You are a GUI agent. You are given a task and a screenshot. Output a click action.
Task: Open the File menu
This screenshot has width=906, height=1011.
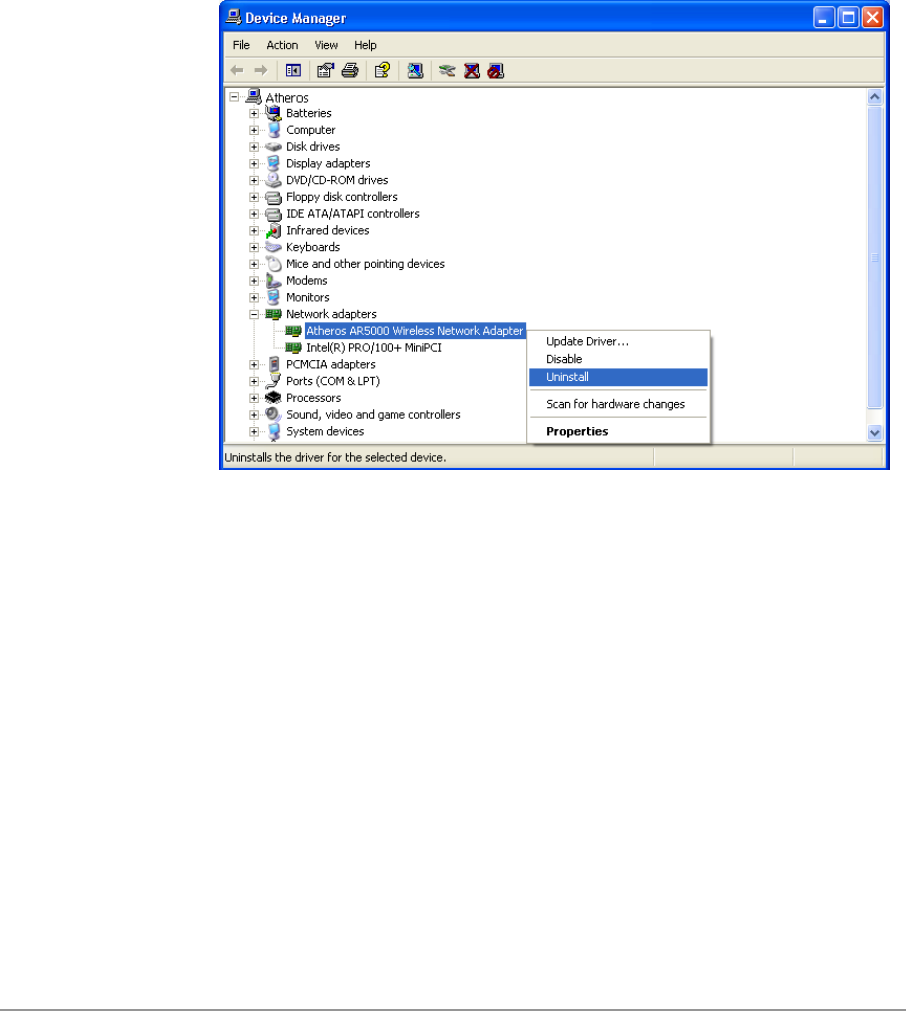241,45
